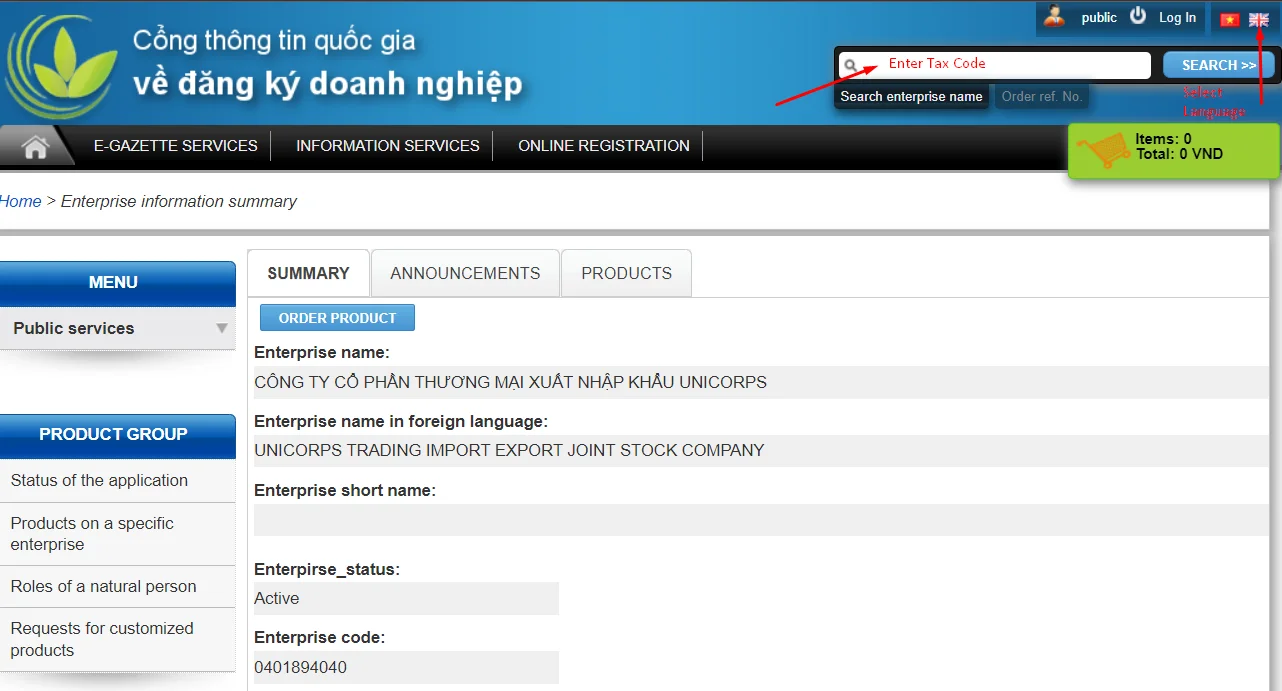The width and height of the screenshot is (1282, 691).
Task: Open the shopping cart icon
Action: coord(1104,151)
